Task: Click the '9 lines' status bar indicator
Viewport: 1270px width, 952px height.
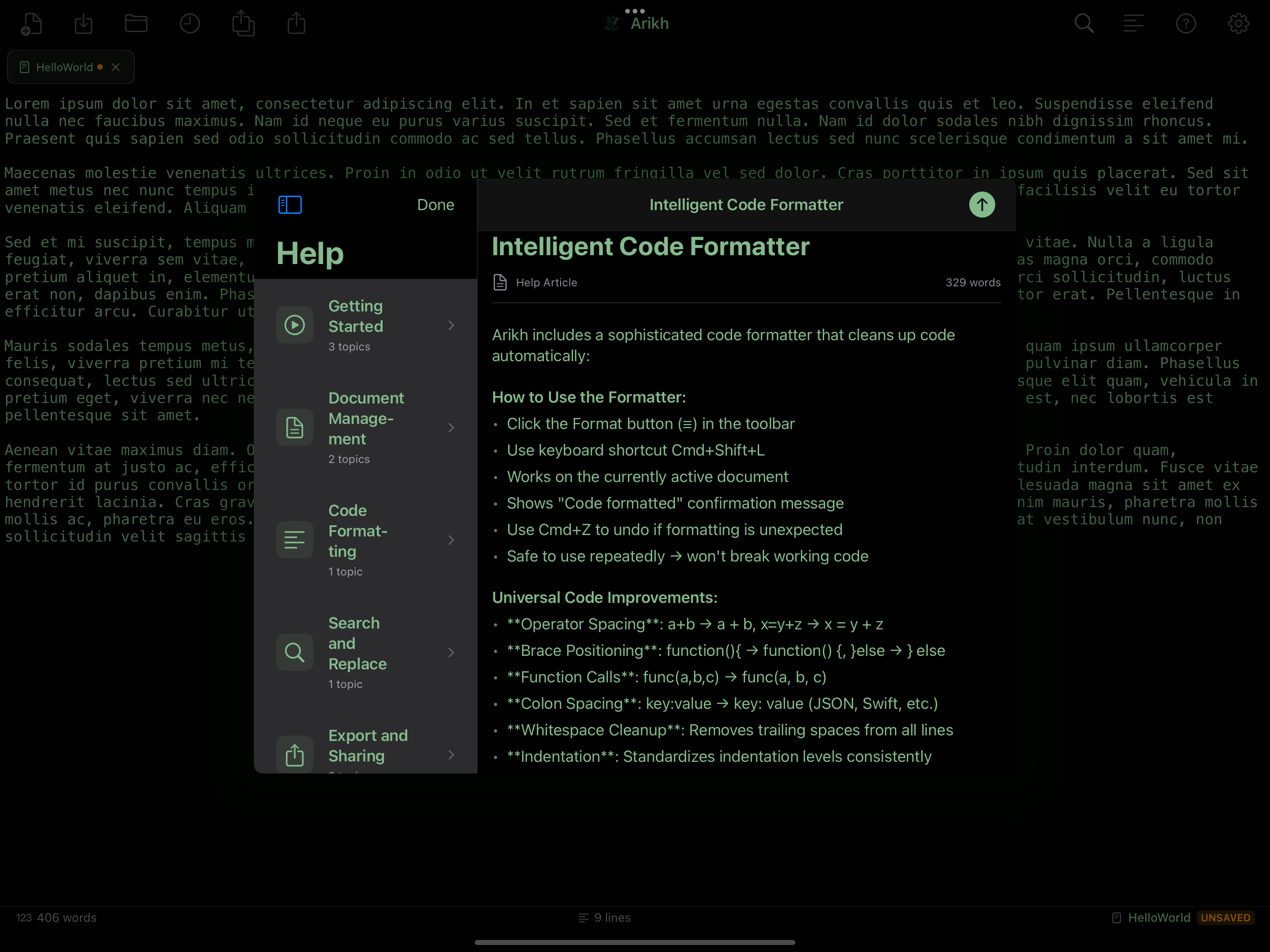Action: (x=605, y=918)
